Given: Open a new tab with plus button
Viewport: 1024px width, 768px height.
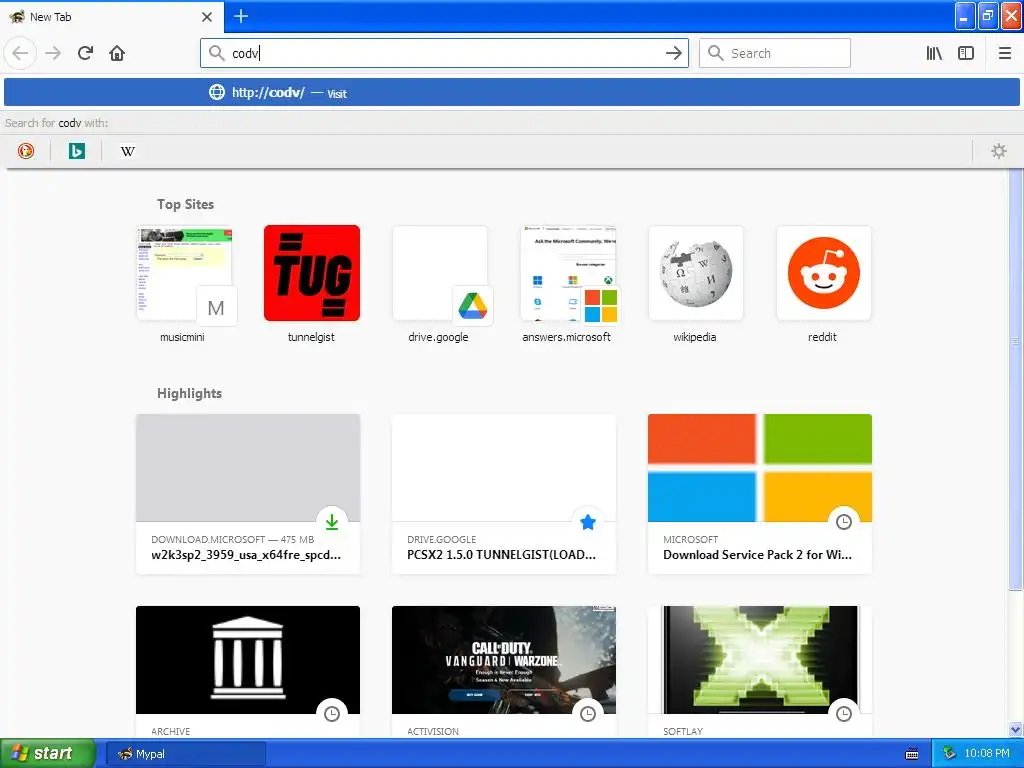Looking at the screenshot, I should click(241, 16).
